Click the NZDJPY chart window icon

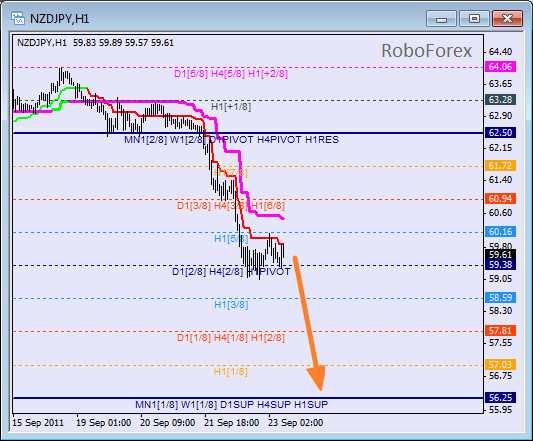pyautogui.click(x=18, y=18)
